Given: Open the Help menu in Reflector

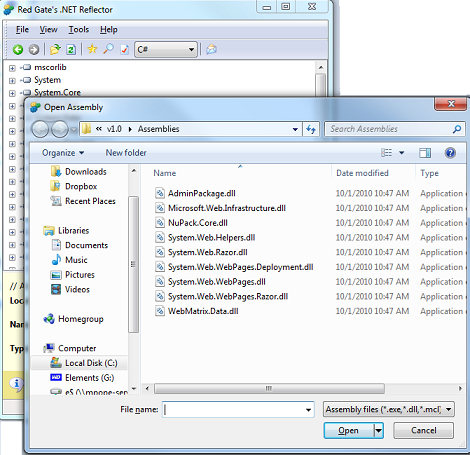Looking at the screenshot, I should [x=109, y=30].
